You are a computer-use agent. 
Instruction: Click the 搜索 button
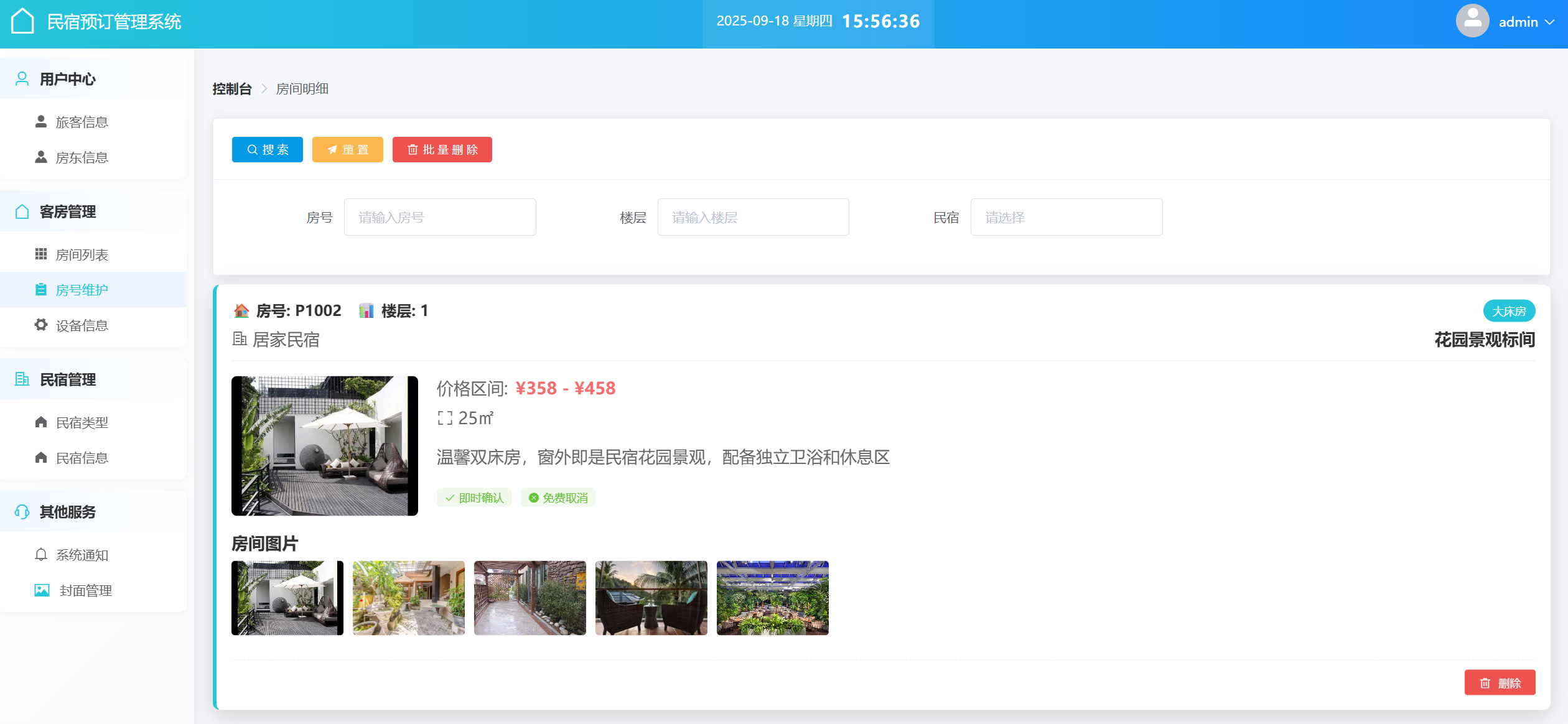268,150
